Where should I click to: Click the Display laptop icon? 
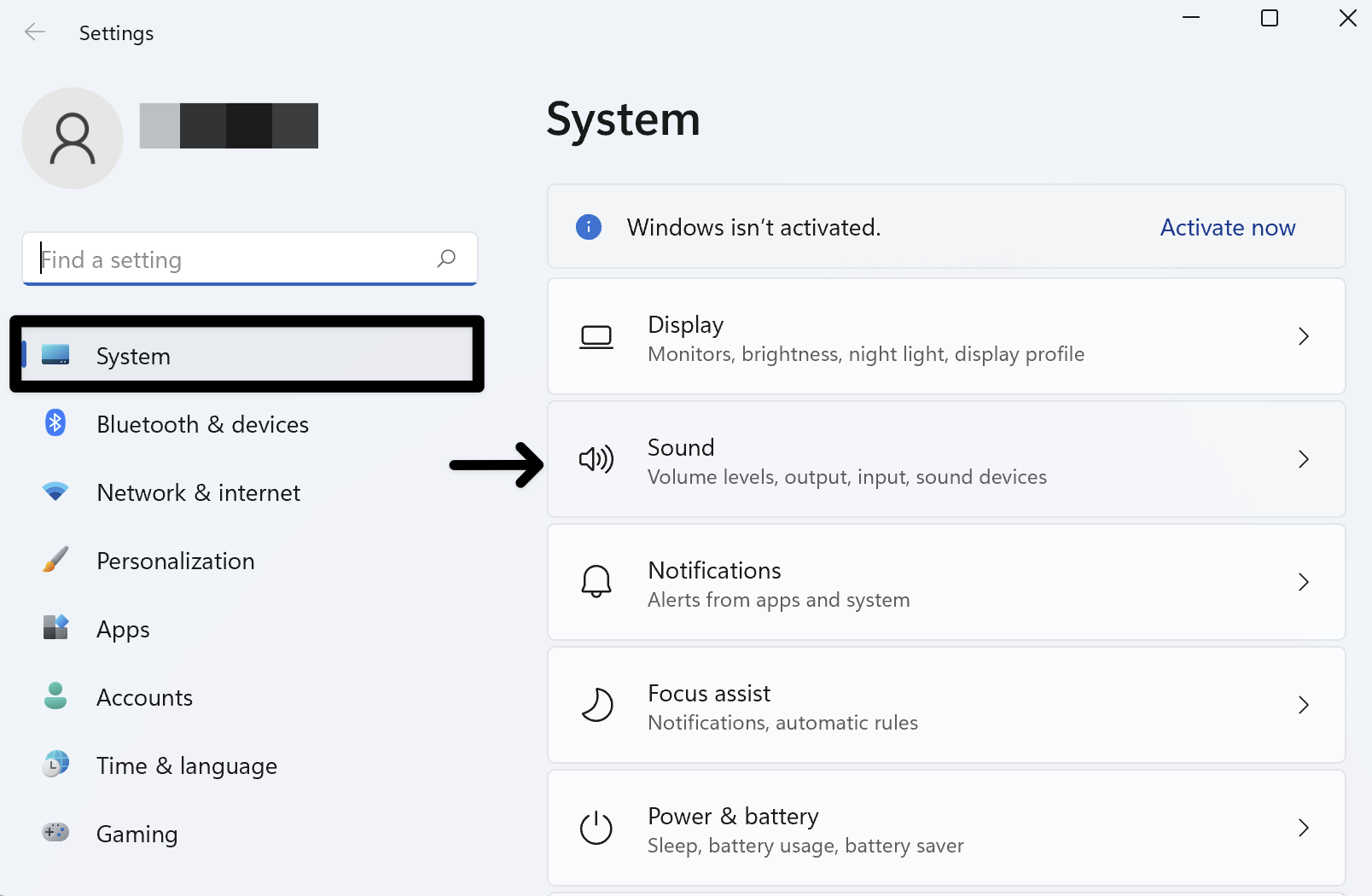click(x=596, y=337)
